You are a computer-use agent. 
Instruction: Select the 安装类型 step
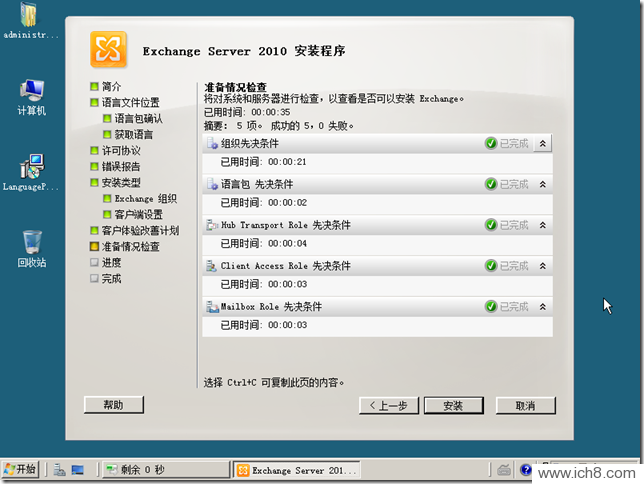[115, 182]
